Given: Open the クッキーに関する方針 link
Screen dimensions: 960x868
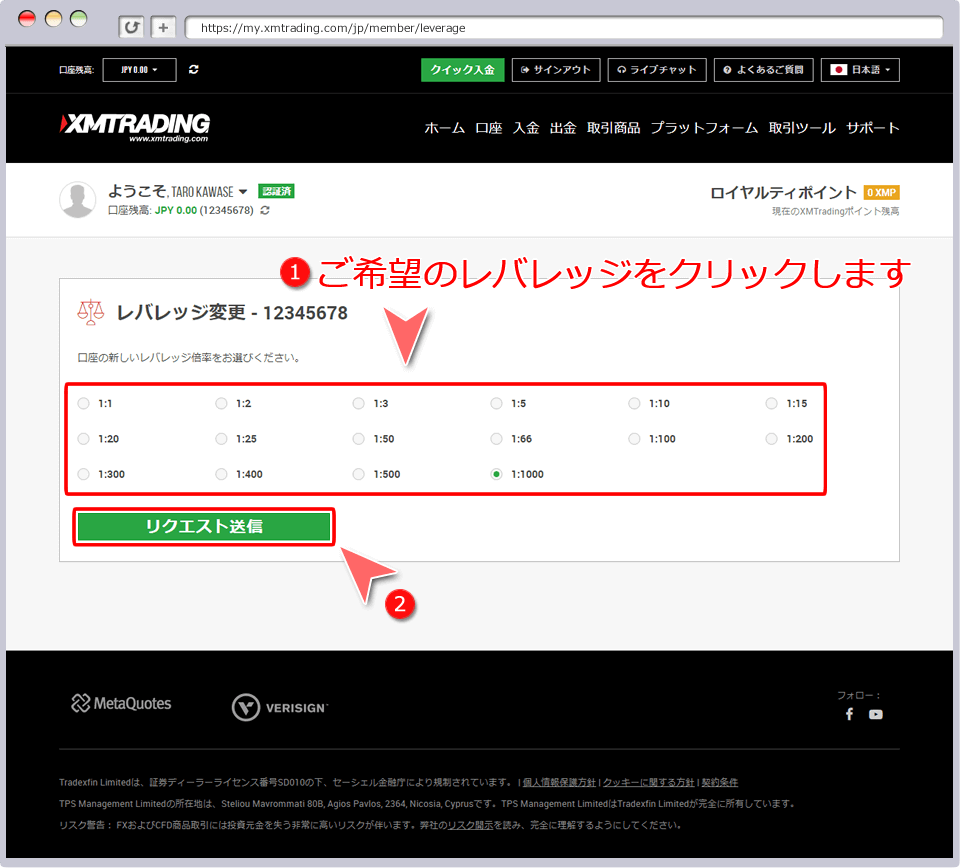Looking at the screenshot, I should (648, 782).
